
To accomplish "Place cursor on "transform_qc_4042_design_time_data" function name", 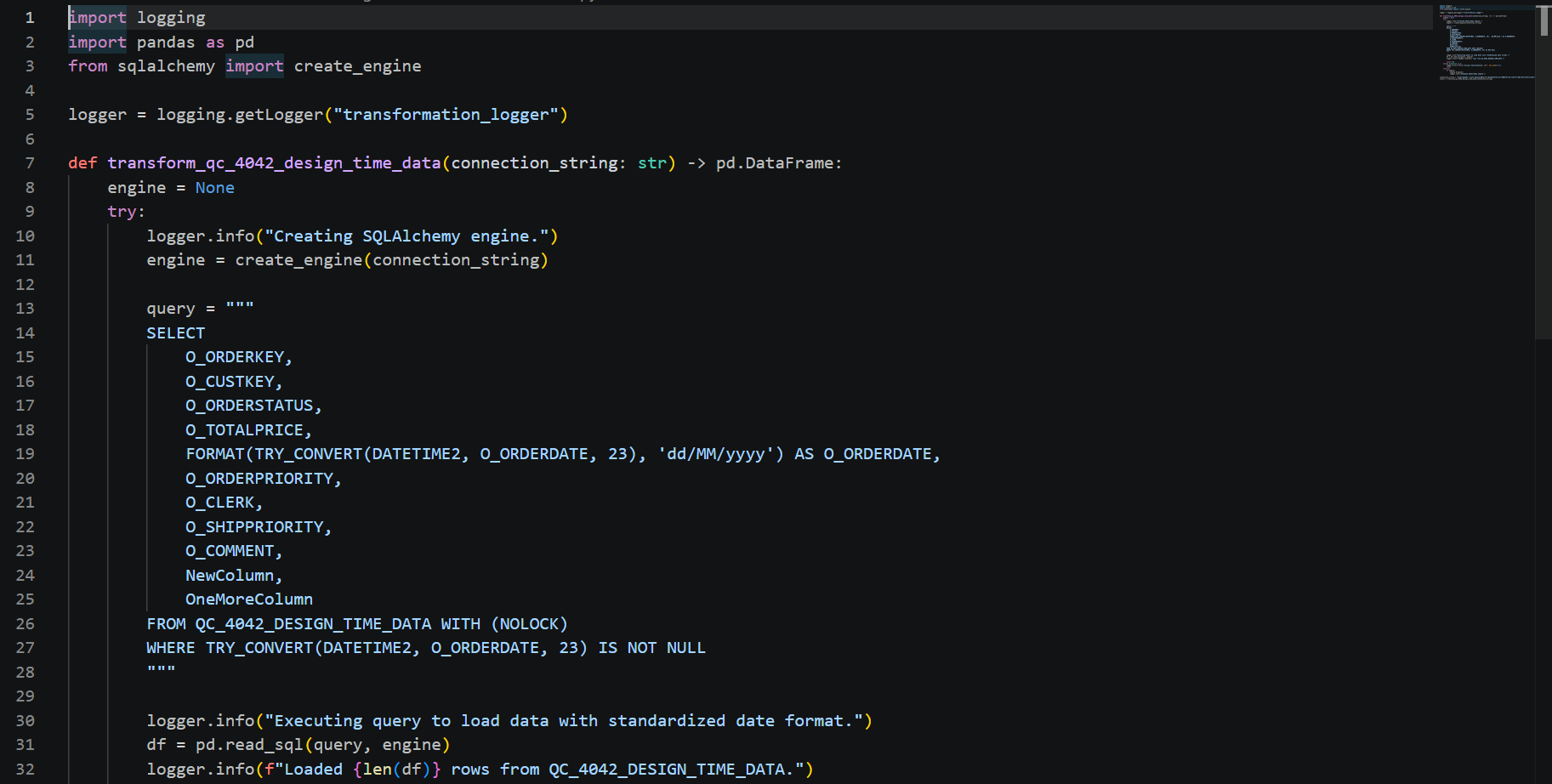I will tap(274, 162).
